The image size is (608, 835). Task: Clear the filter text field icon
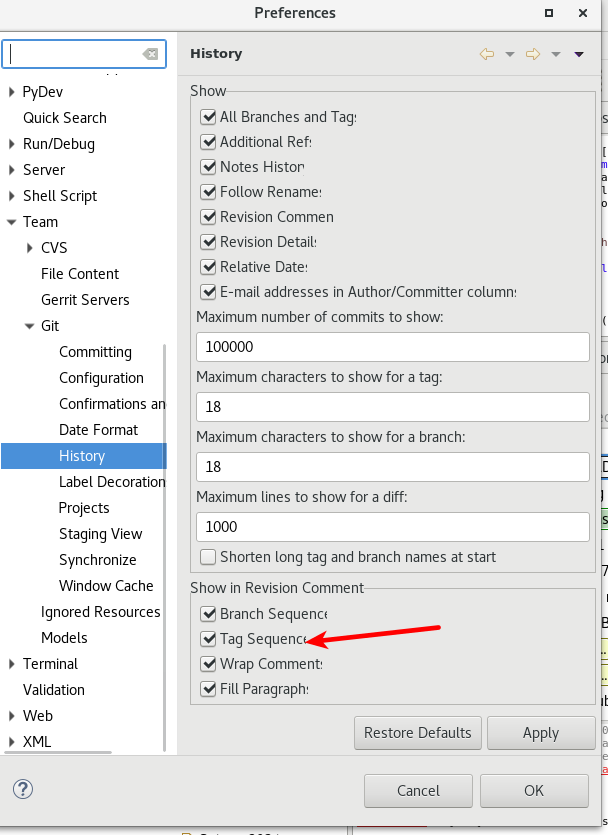tap(150, 54)
